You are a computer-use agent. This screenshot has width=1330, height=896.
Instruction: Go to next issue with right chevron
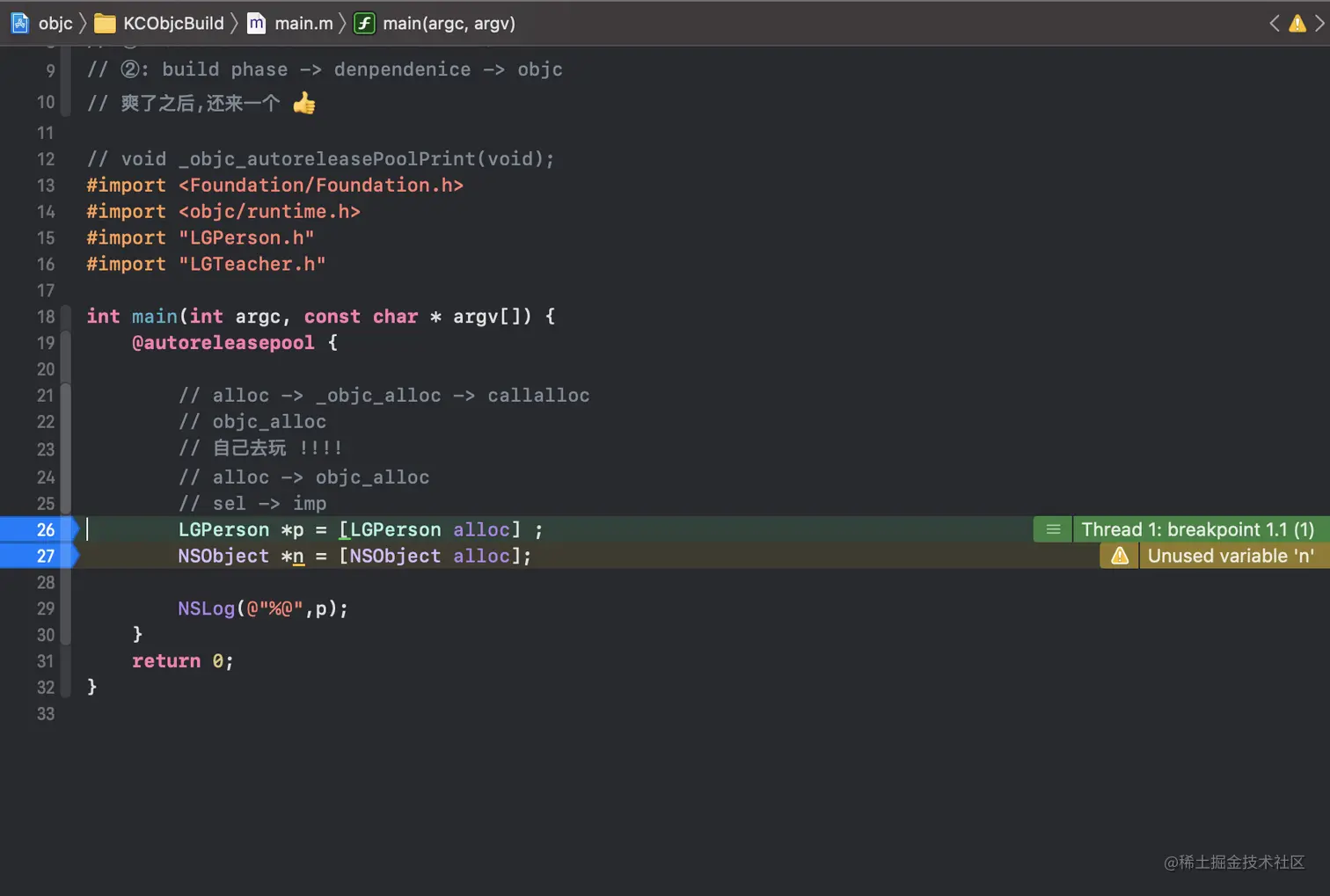1319,23
